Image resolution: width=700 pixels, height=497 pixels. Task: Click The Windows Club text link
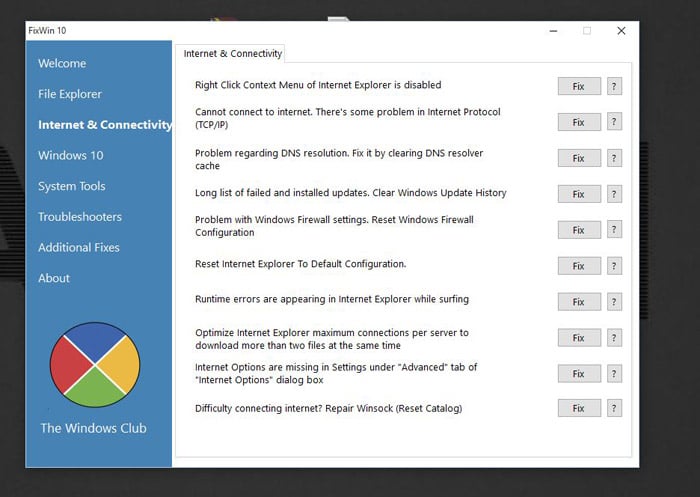93,428
